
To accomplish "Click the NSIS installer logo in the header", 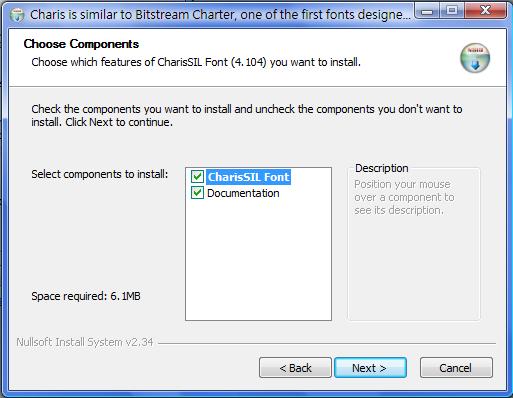I will (x=475, y=58).
